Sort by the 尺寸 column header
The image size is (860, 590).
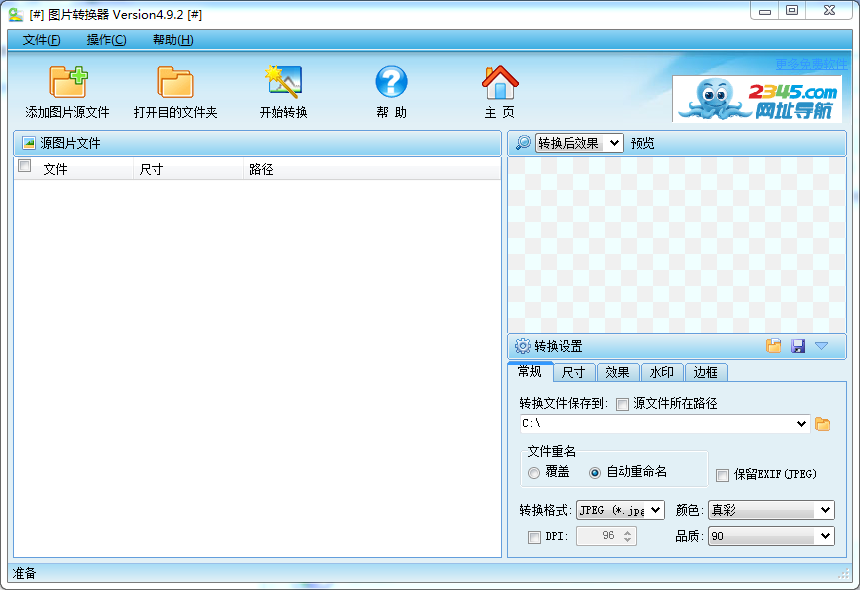[188, 169]
